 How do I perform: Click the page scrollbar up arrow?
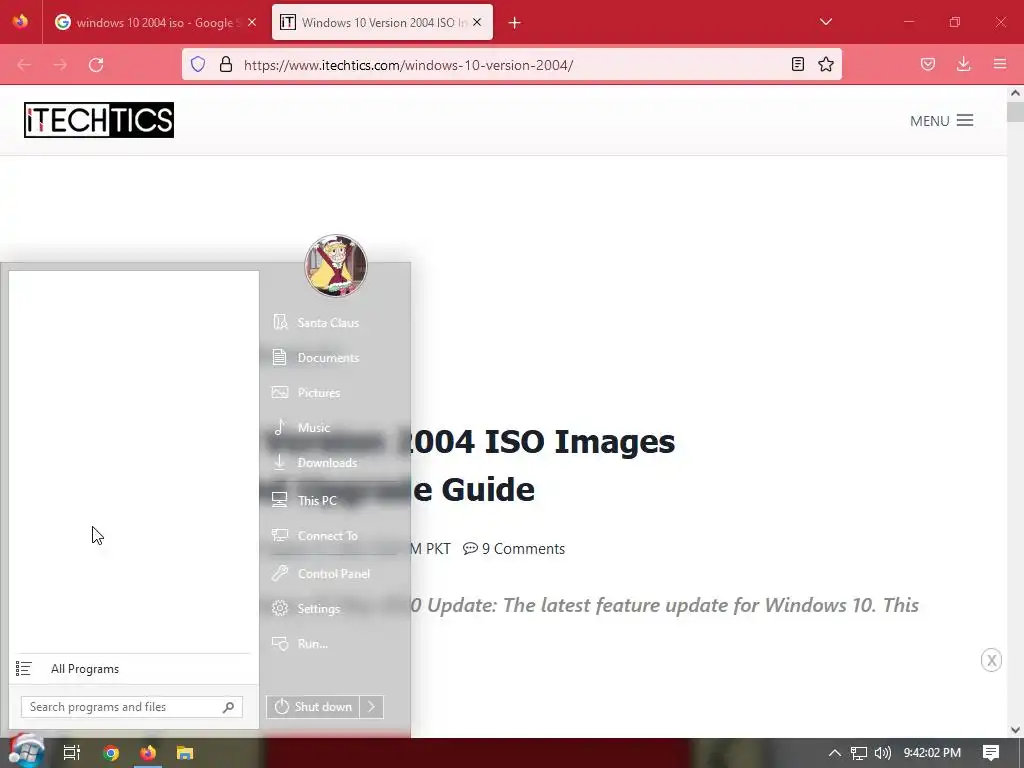point(1016,93)
